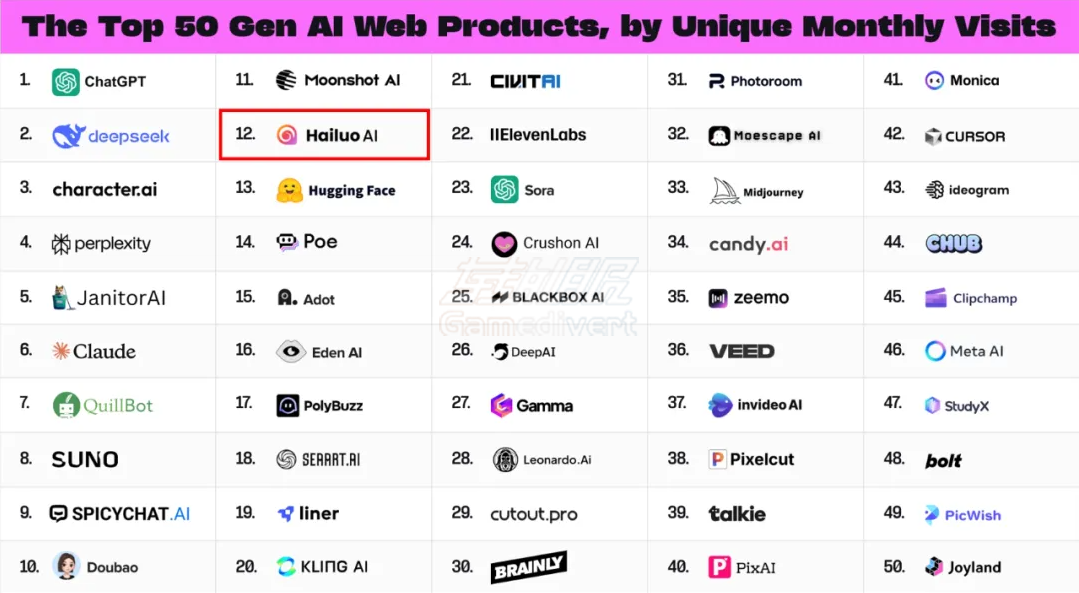
Task: Click the Claude entry at rank 6
Action: coord(94,351)
